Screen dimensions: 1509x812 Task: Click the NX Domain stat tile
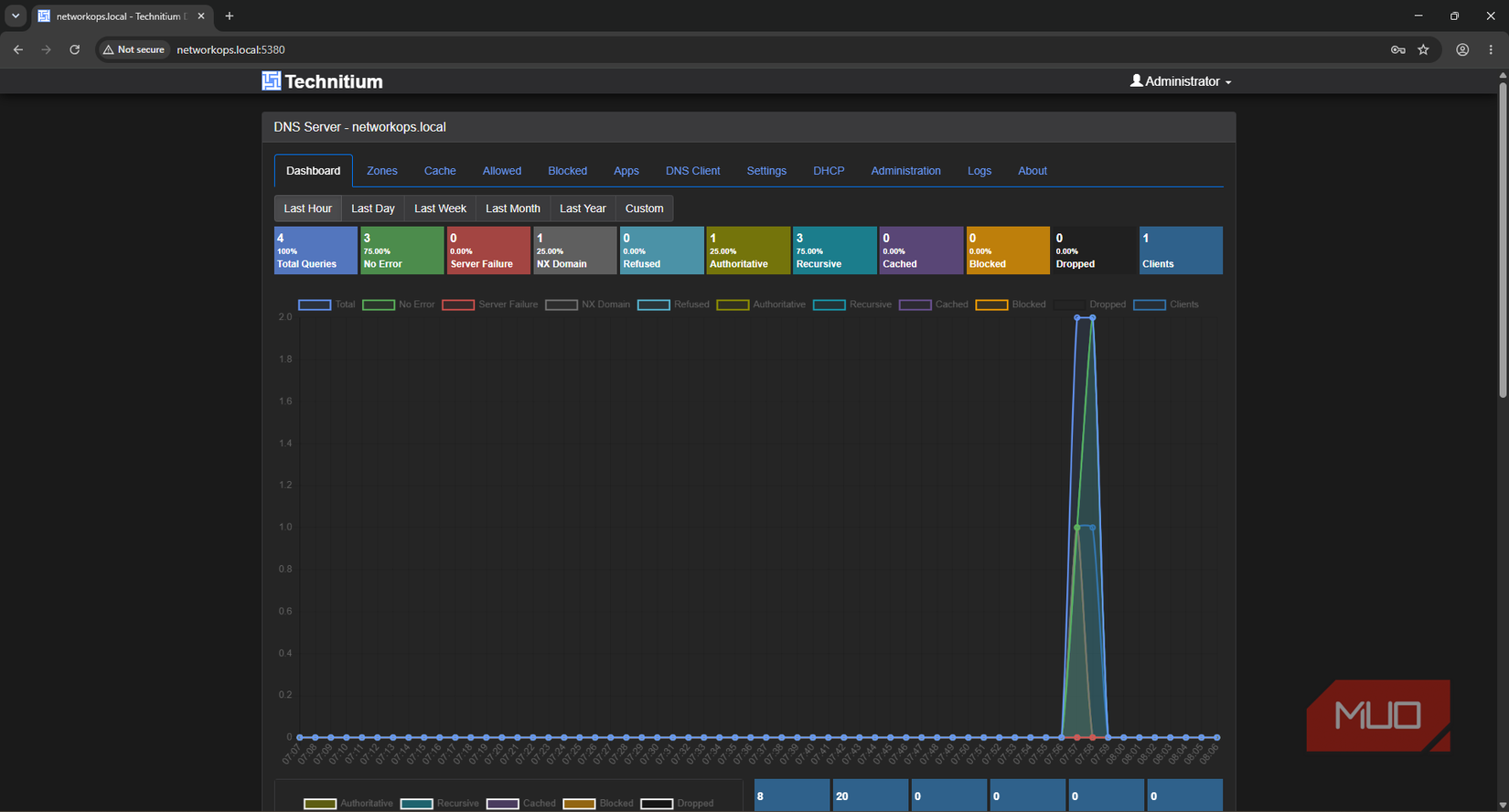[x=574, y=251]
